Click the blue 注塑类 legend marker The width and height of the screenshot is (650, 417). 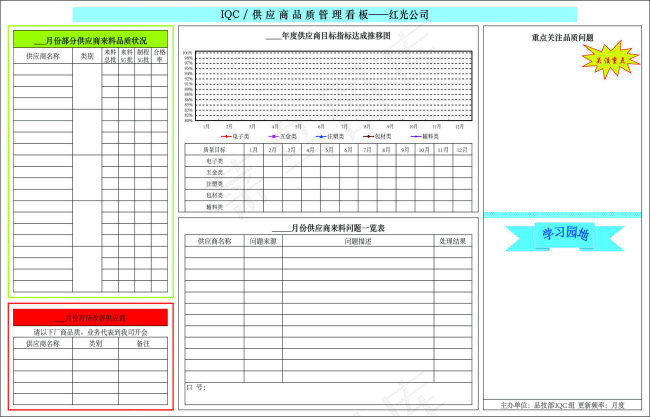pyautogui.click(x=321, y=136)
